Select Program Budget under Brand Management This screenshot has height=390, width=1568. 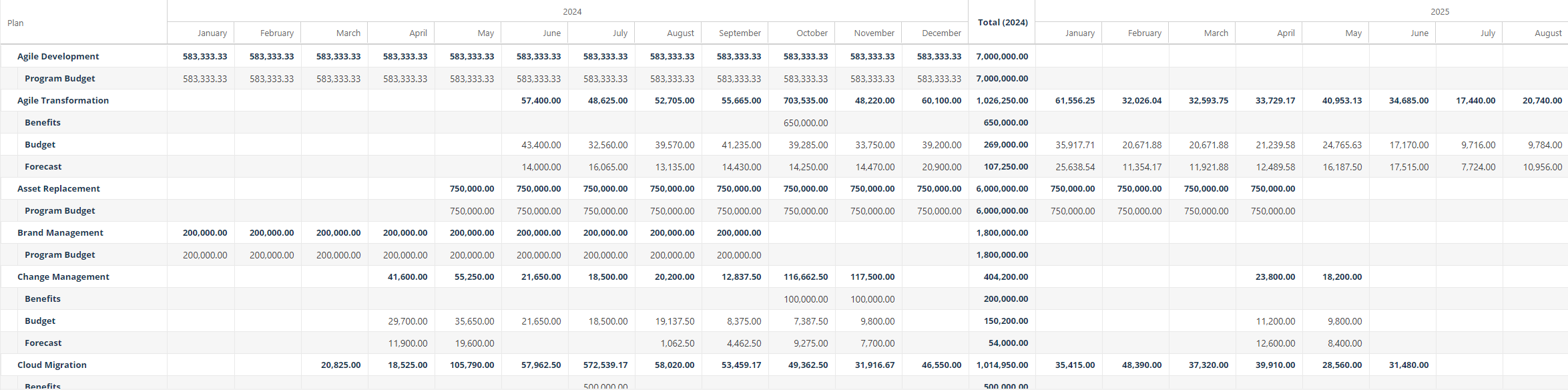pos(60,254)
